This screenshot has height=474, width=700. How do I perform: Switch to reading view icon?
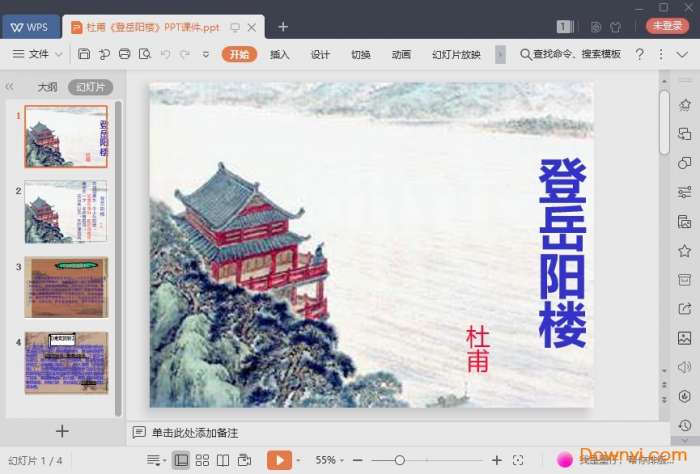[223, 460]
